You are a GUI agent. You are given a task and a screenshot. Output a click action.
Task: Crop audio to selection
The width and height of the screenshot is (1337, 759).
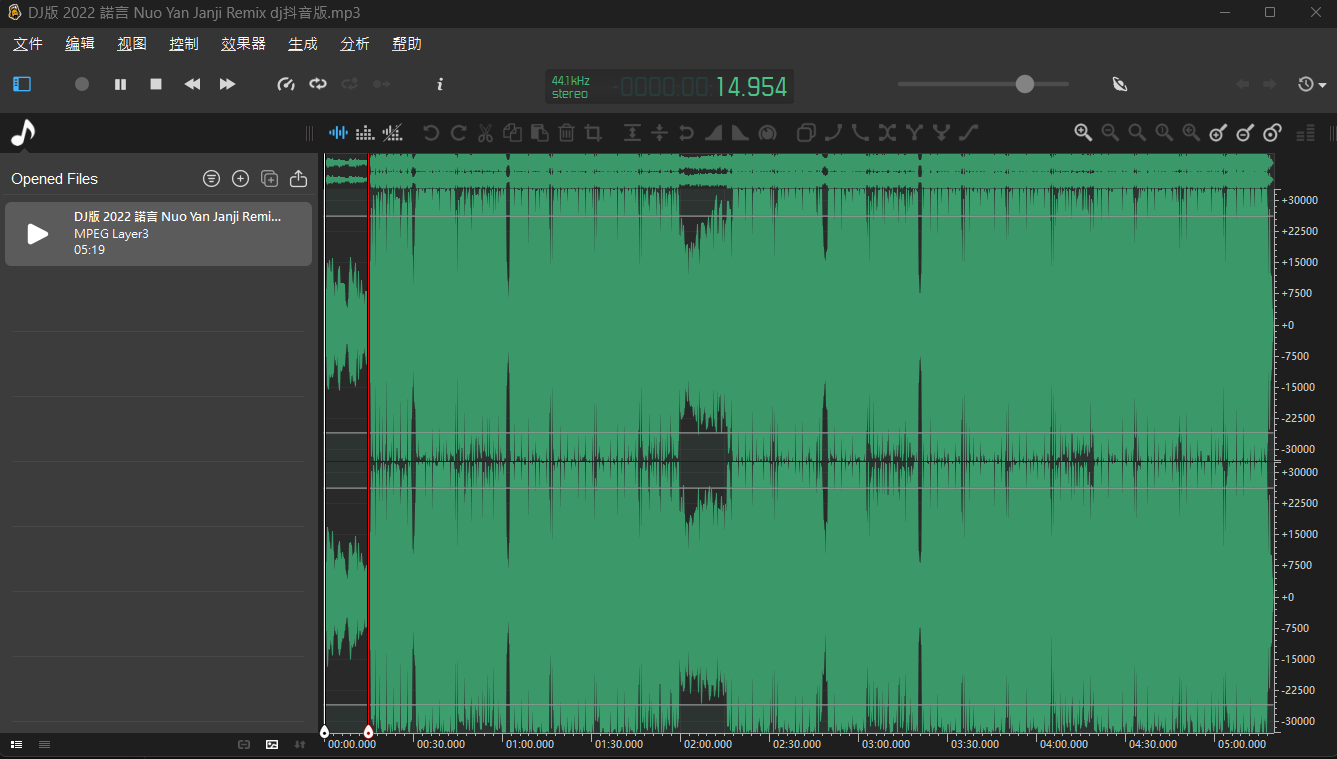click(593, 132)
